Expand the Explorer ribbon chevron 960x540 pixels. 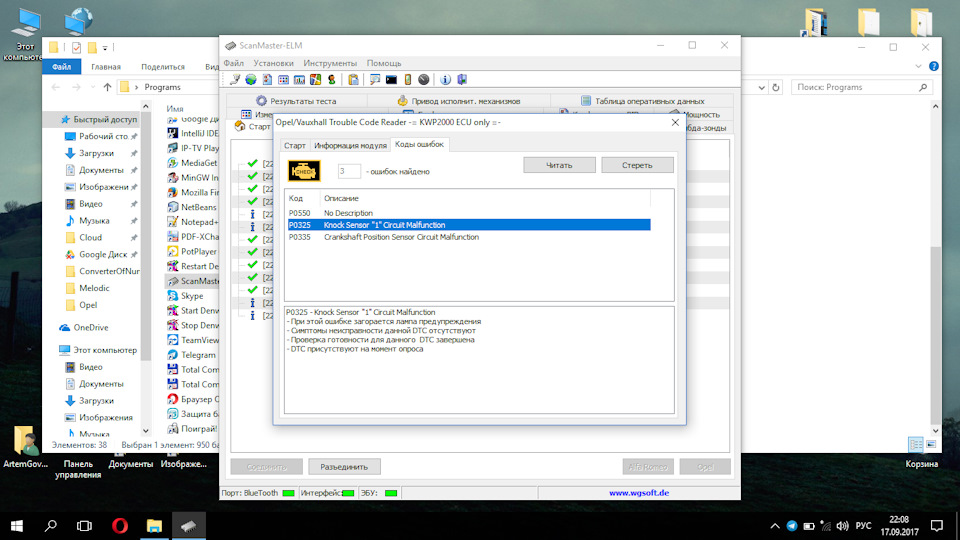click(918, 66)
